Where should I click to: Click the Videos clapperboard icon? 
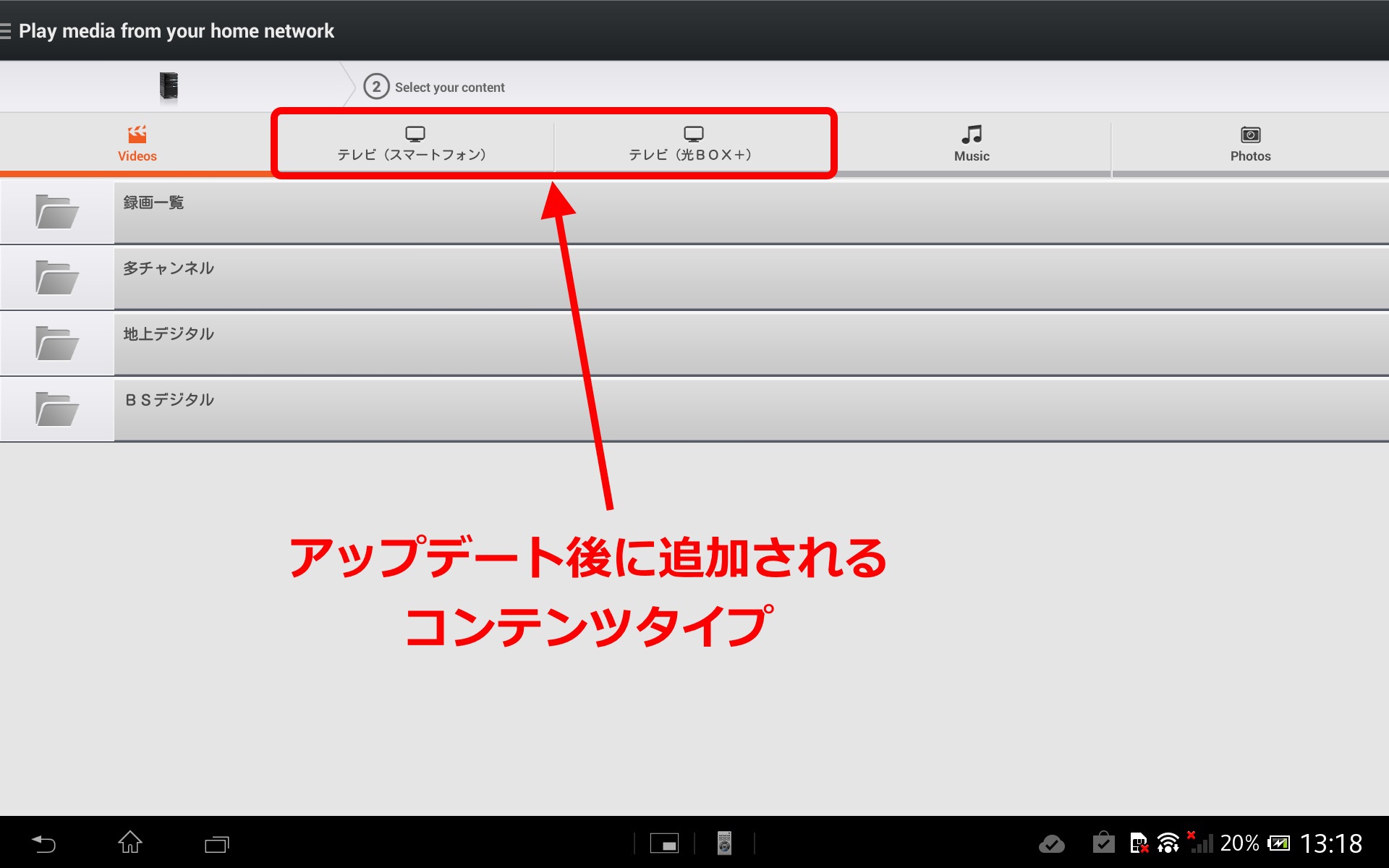coord(137,134)
